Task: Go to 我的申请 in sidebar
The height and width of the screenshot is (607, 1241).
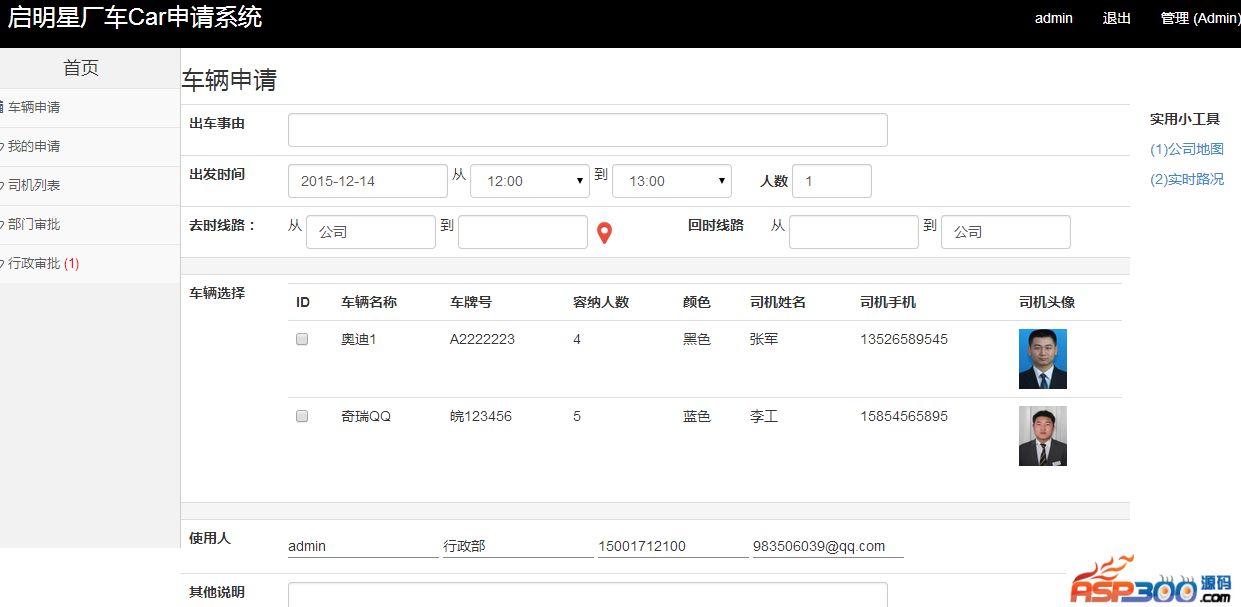Action: [34, 146]
